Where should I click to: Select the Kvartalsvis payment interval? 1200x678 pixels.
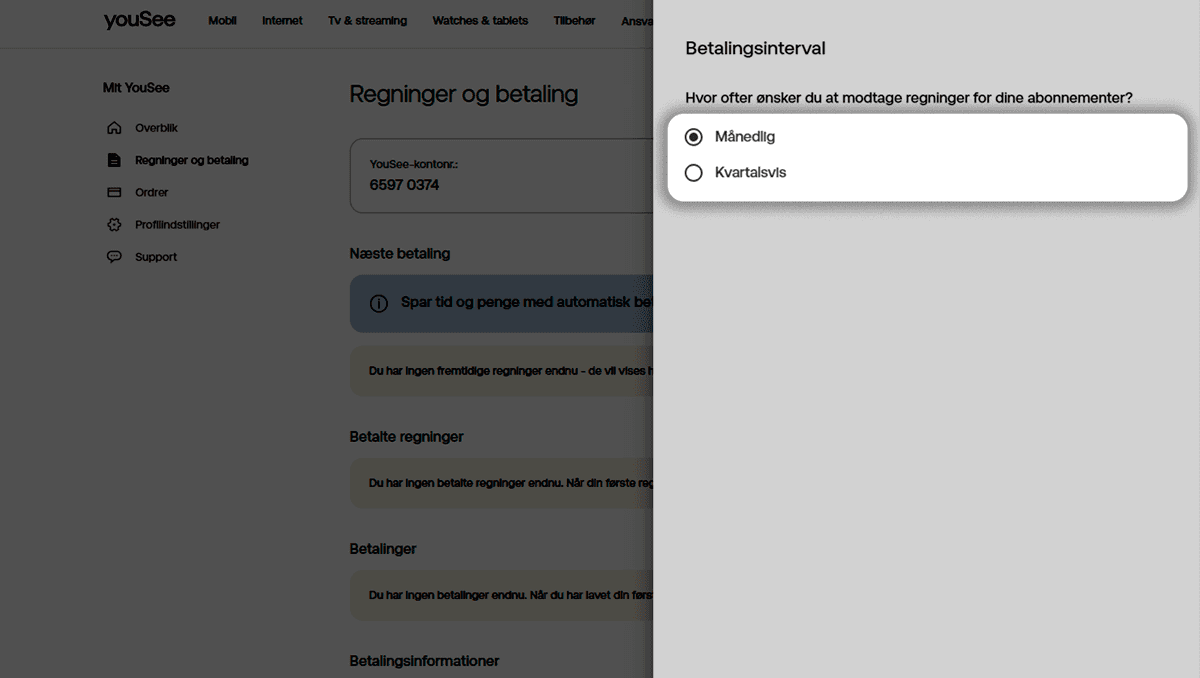694,172
